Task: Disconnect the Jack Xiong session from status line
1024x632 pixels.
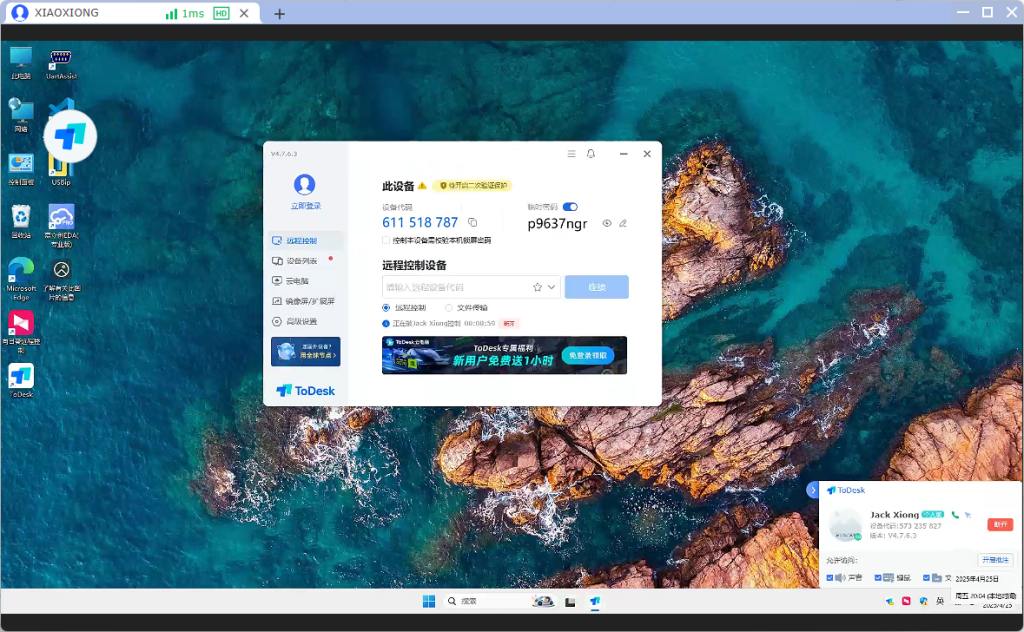Action: [509, 323]
